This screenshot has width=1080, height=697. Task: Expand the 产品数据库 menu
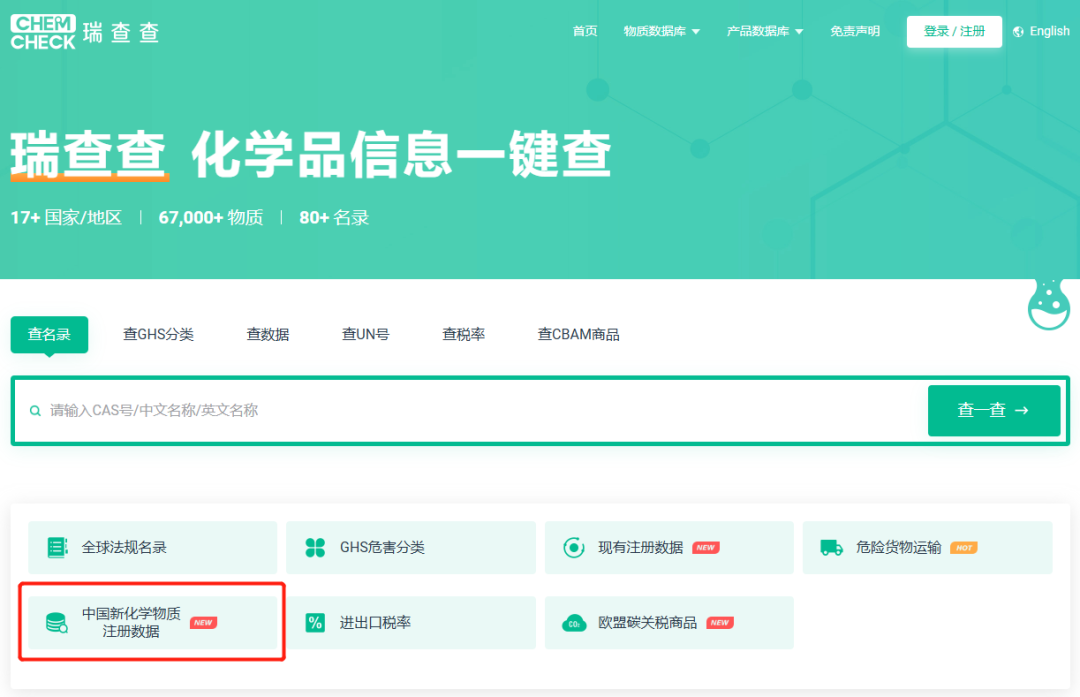click(x=765, y=31)
